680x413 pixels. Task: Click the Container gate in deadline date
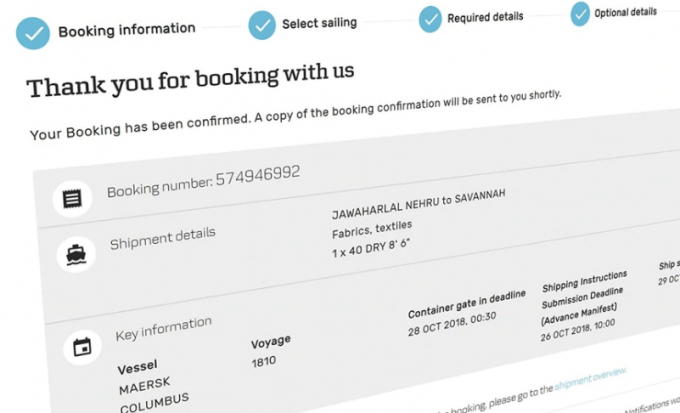pyautogui.click(x=452, y=324)
